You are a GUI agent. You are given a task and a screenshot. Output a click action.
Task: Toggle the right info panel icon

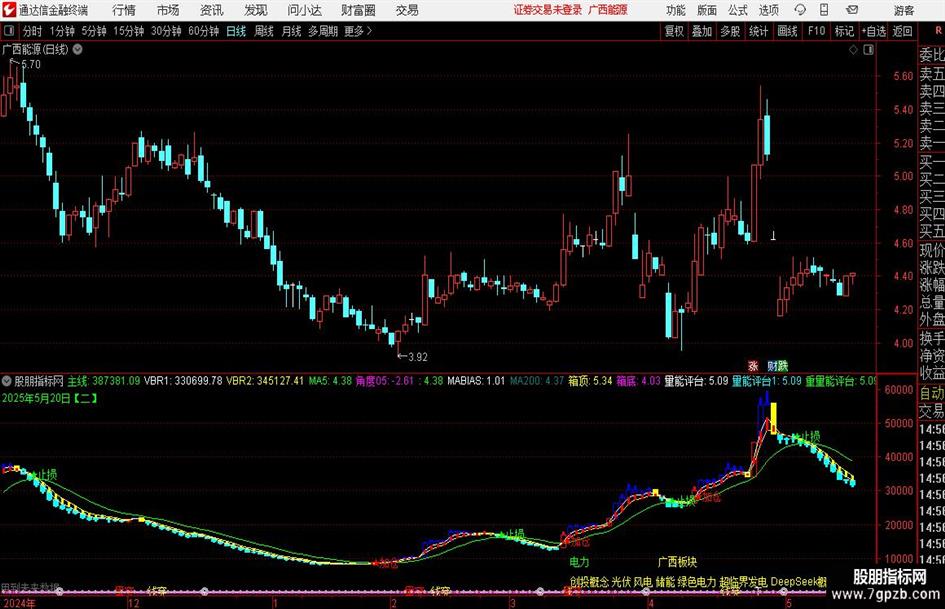click(x=868, y=49)
